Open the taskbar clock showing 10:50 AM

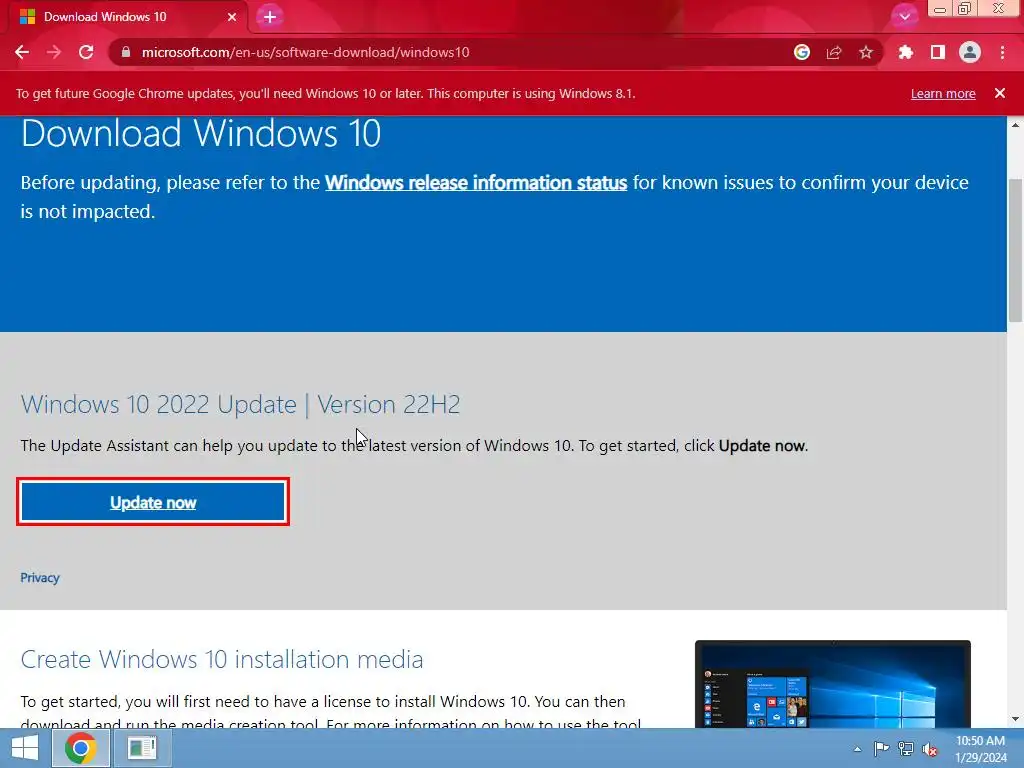980,749
